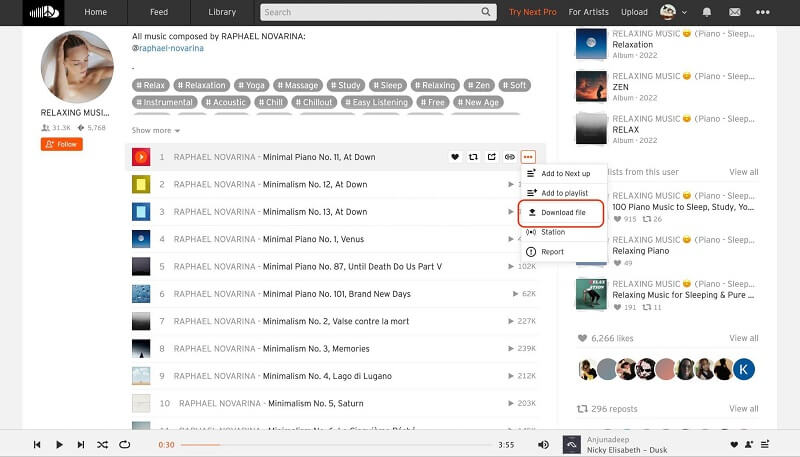The width and height of the screenshot is (800, 457).
Task: Copy link of track Minimal Piano No. 11
Action: click(x=510, y=157)
